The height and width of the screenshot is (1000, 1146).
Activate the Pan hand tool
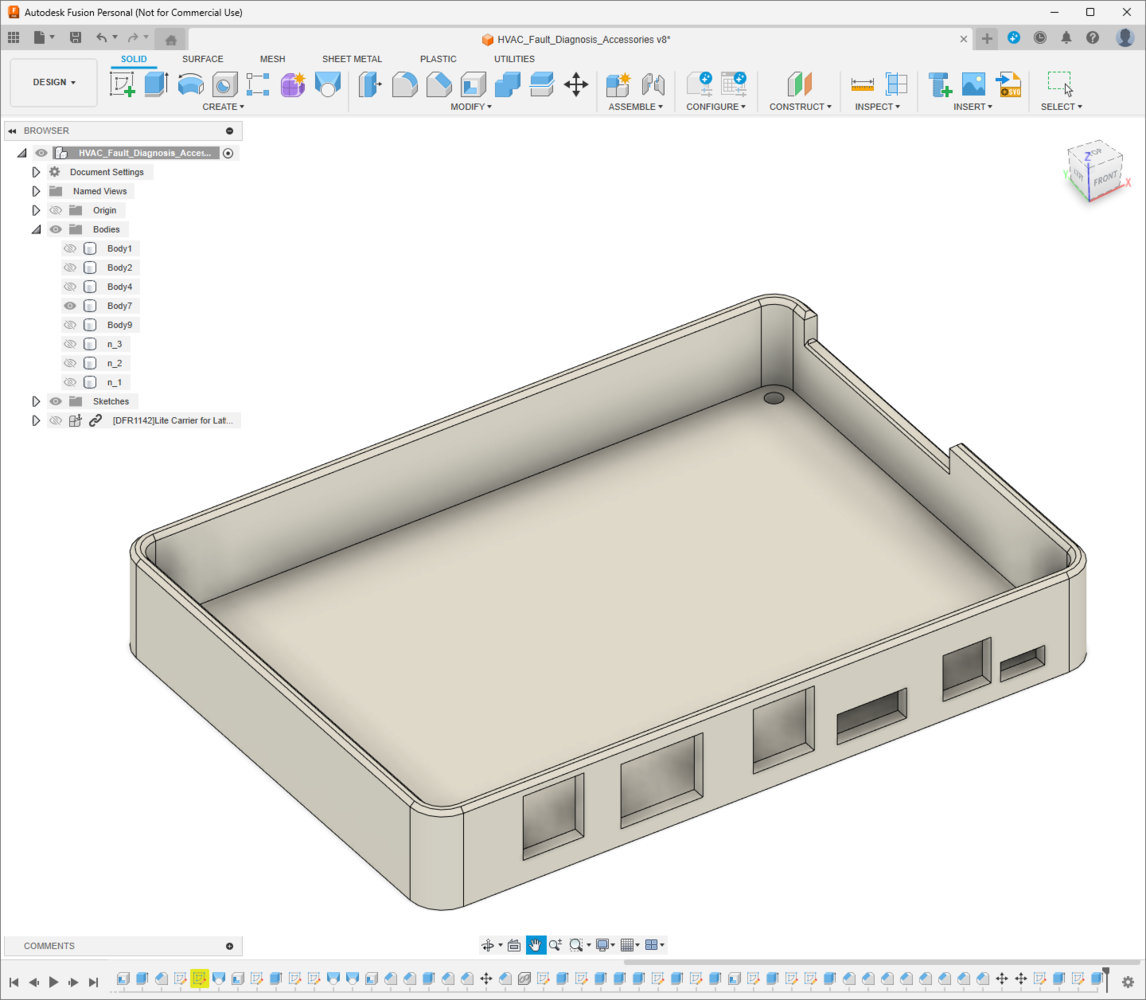536,945
